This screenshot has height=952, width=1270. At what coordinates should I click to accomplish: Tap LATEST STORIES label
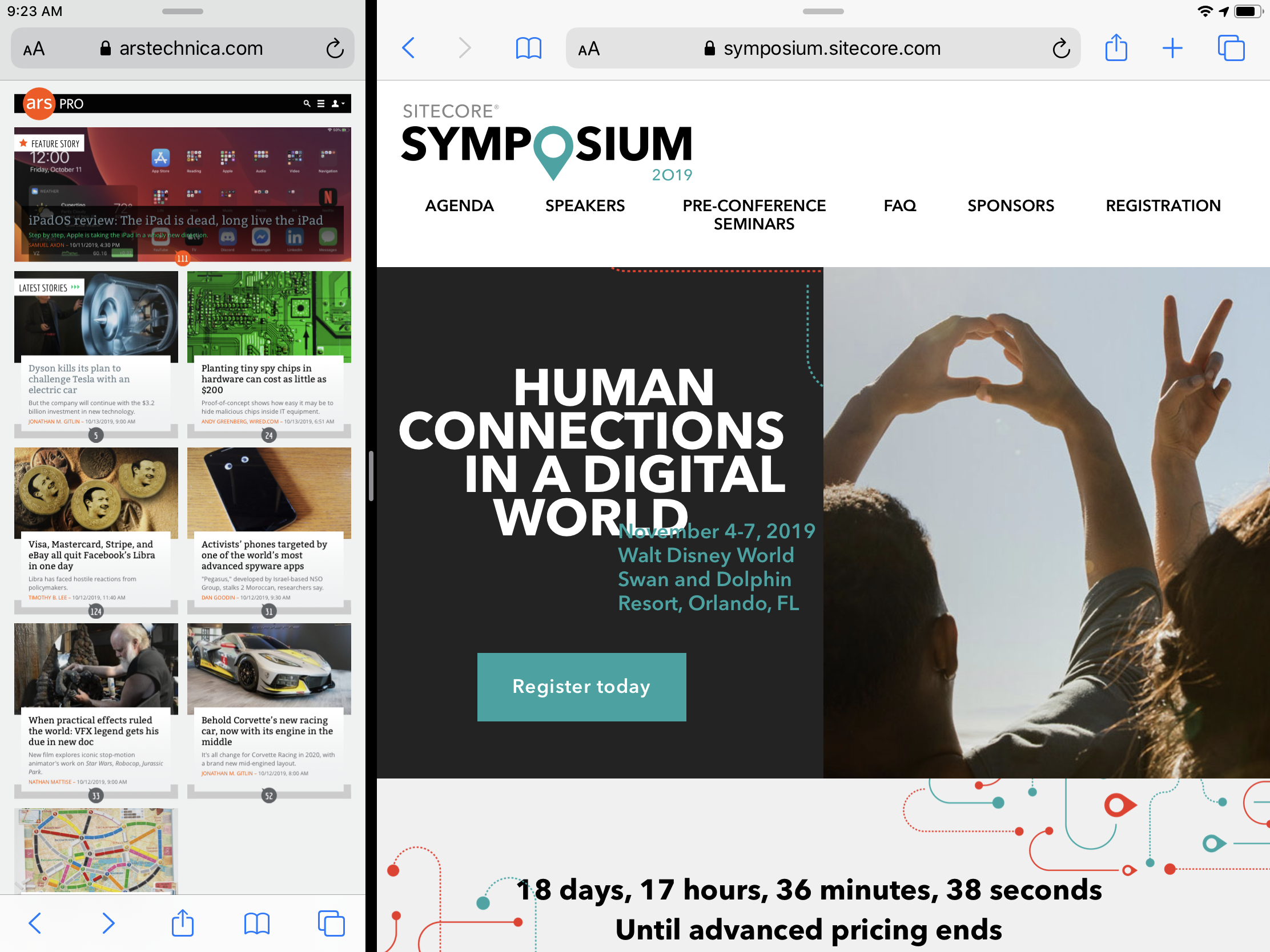point(49,288)
